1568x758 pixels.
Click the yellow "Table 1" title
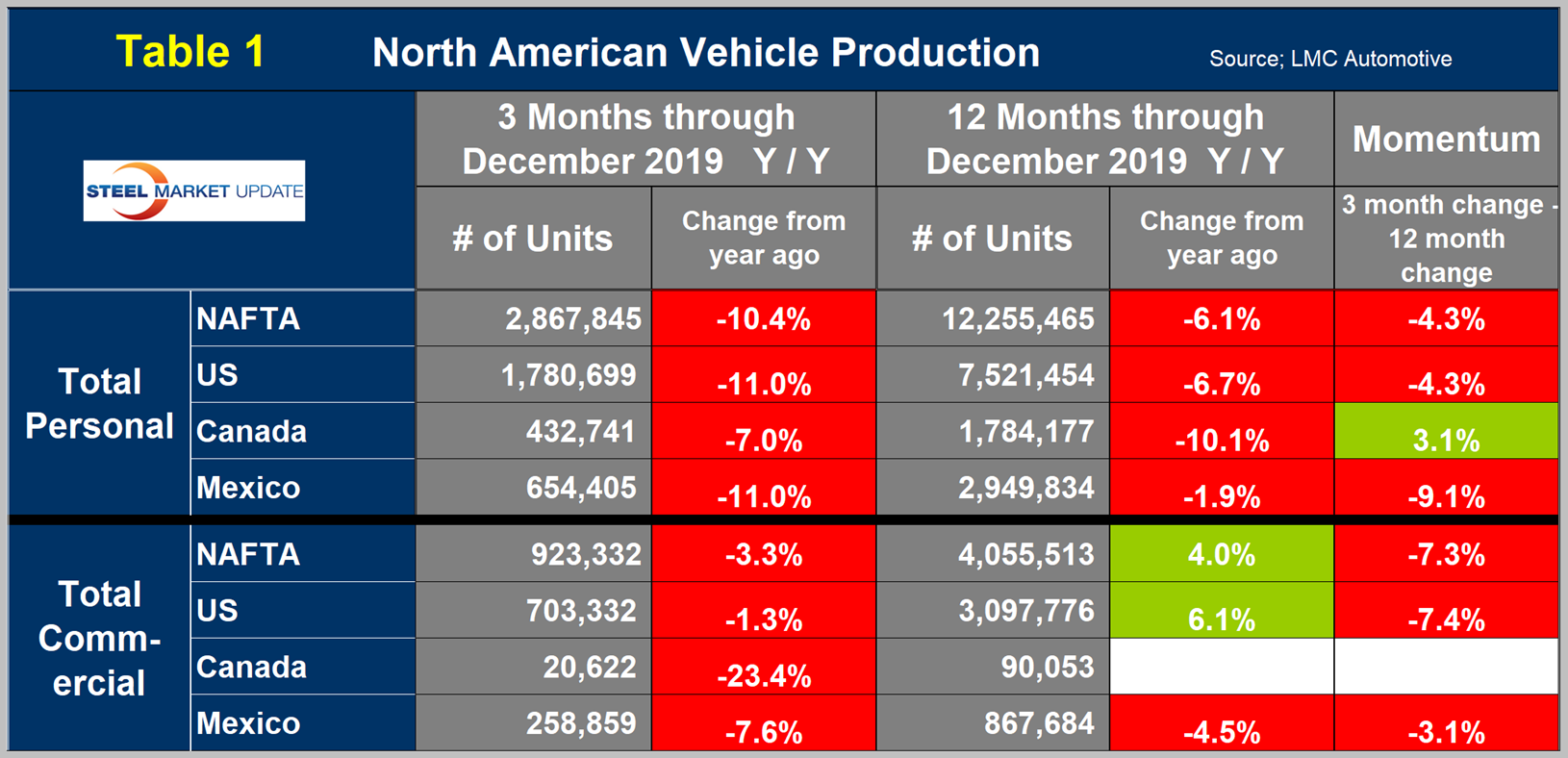pos(190,52)
